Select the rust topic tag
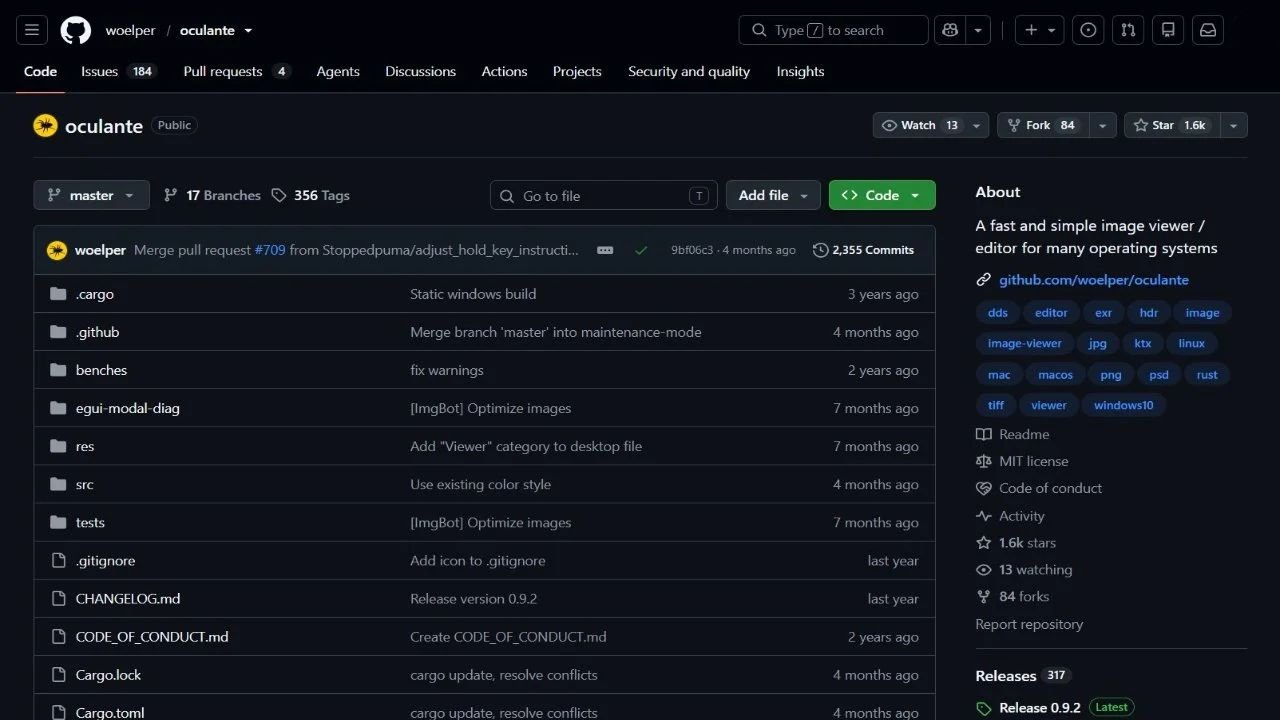Image resolution: width=1280 pixels, height=720 pixels. [x=1207, y=374]
